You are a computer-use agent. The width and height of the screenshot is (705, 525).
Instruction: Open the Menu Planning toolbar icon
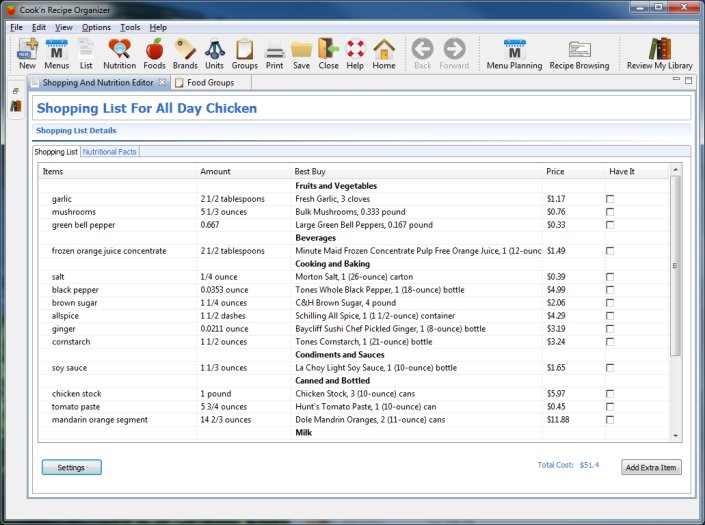coord(514,53)
